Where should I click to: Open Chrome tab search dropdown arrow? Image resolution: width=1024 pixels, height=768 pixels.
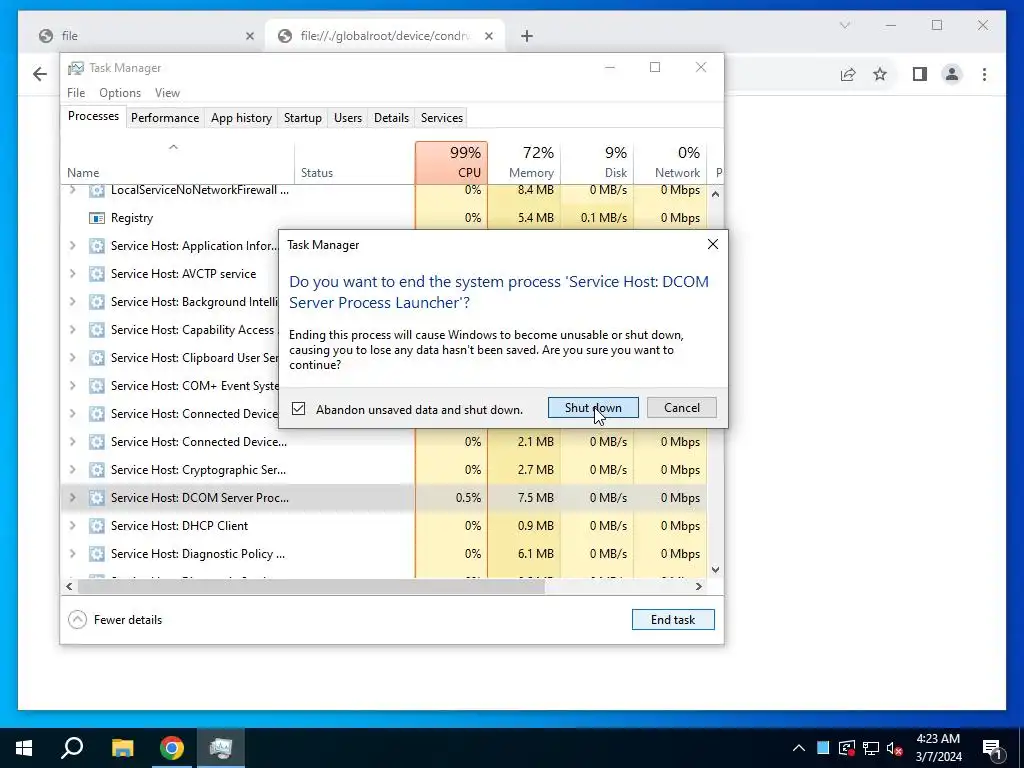844,25
